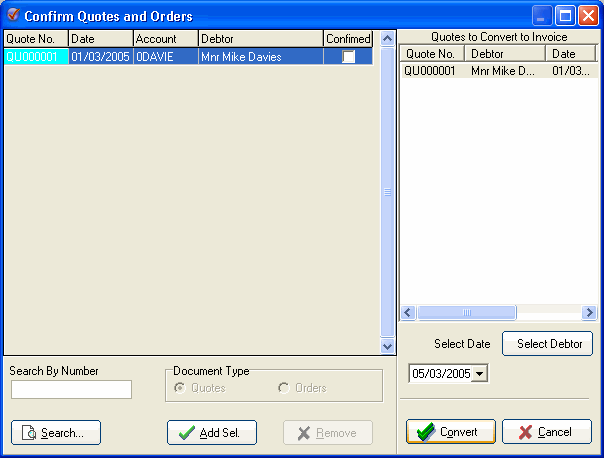Click Quote No. header in convert list
Screen dimensions: 604x458
(x=432, y=54)
